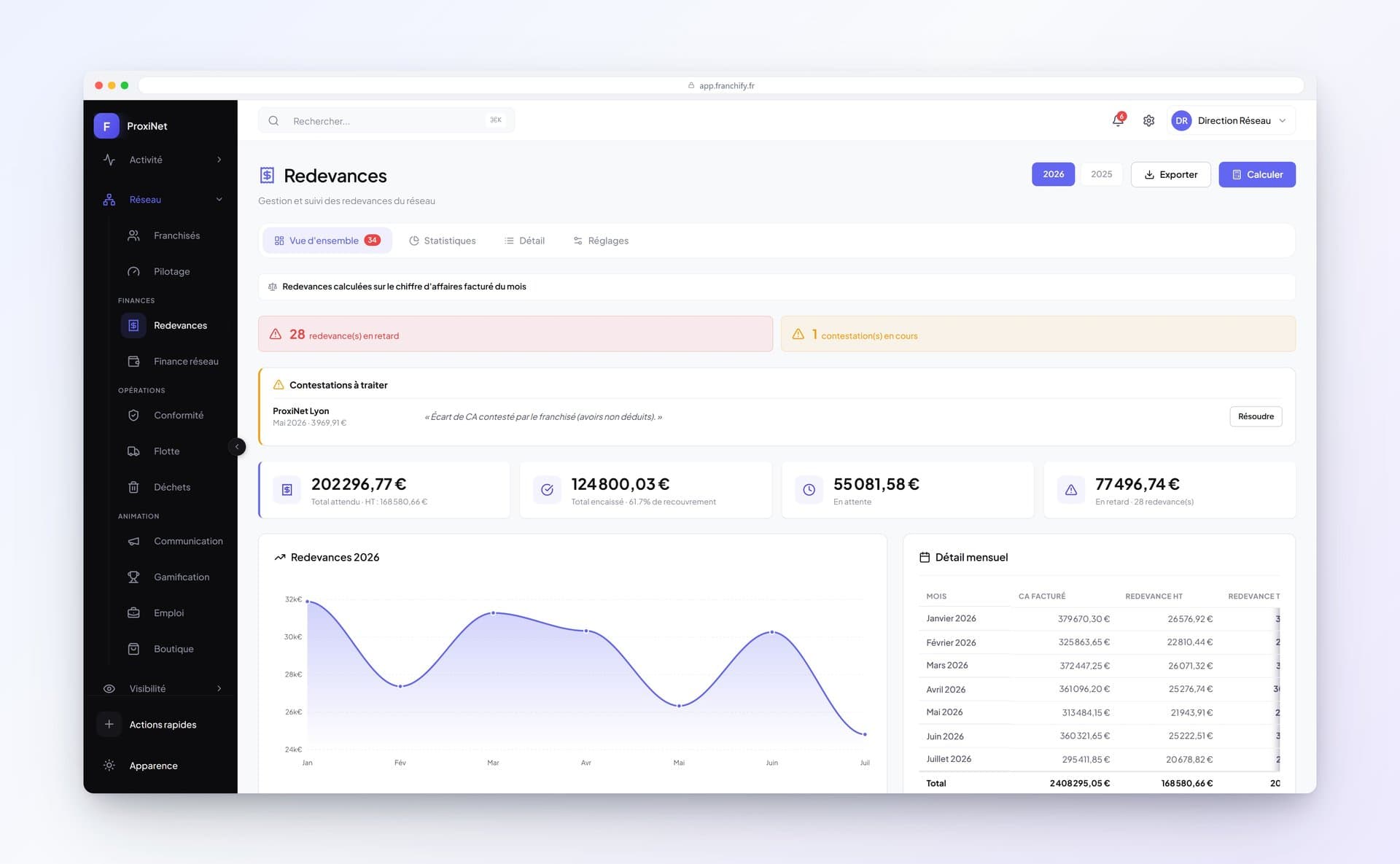Click the Redevances page title icon
The height and width of the screenshot is (864, 1400).
pos(267,175)
